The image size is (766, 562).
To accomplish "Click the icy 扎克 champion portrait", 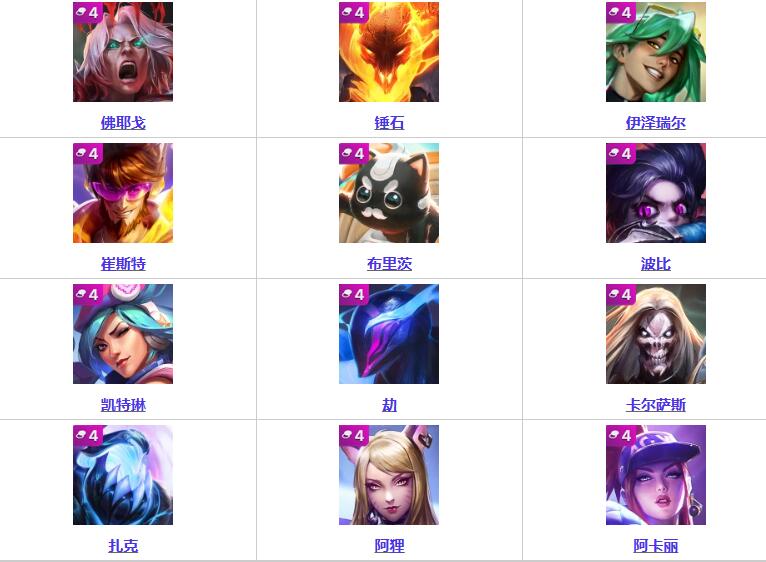I will 123,475.
